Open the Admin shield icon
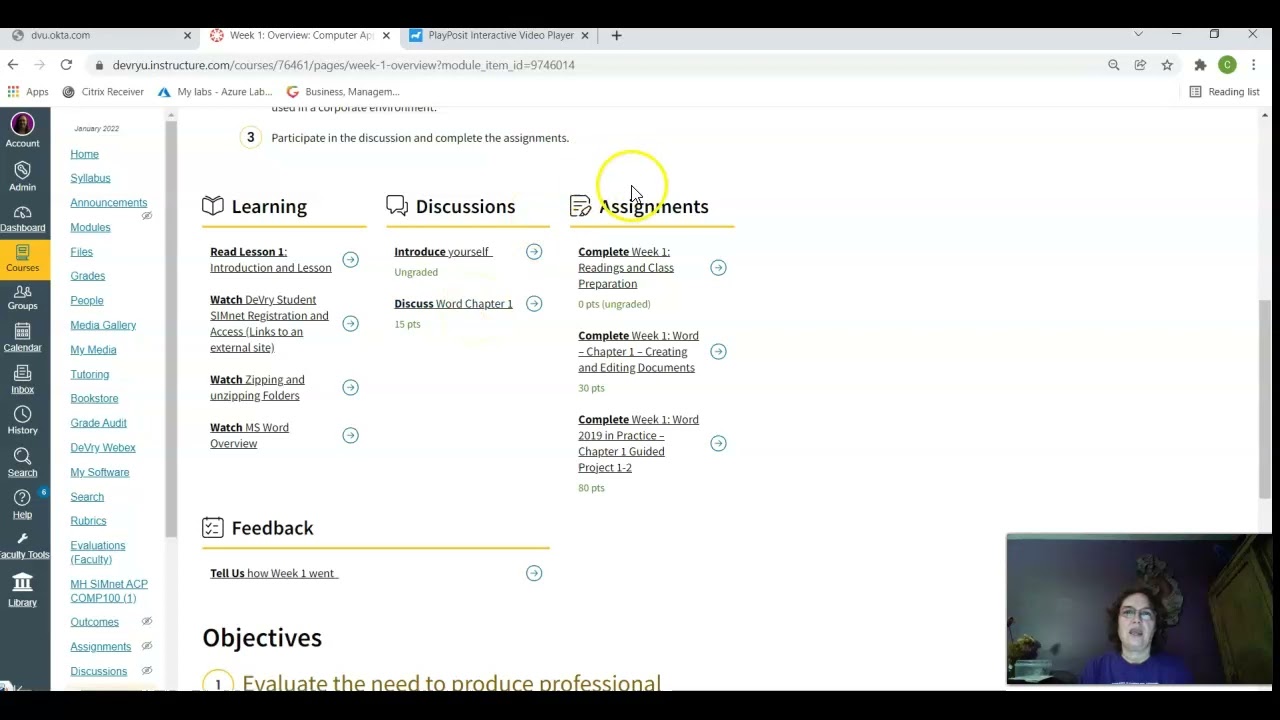Viewport: 1280px width, 720px height. coord(22,176)
